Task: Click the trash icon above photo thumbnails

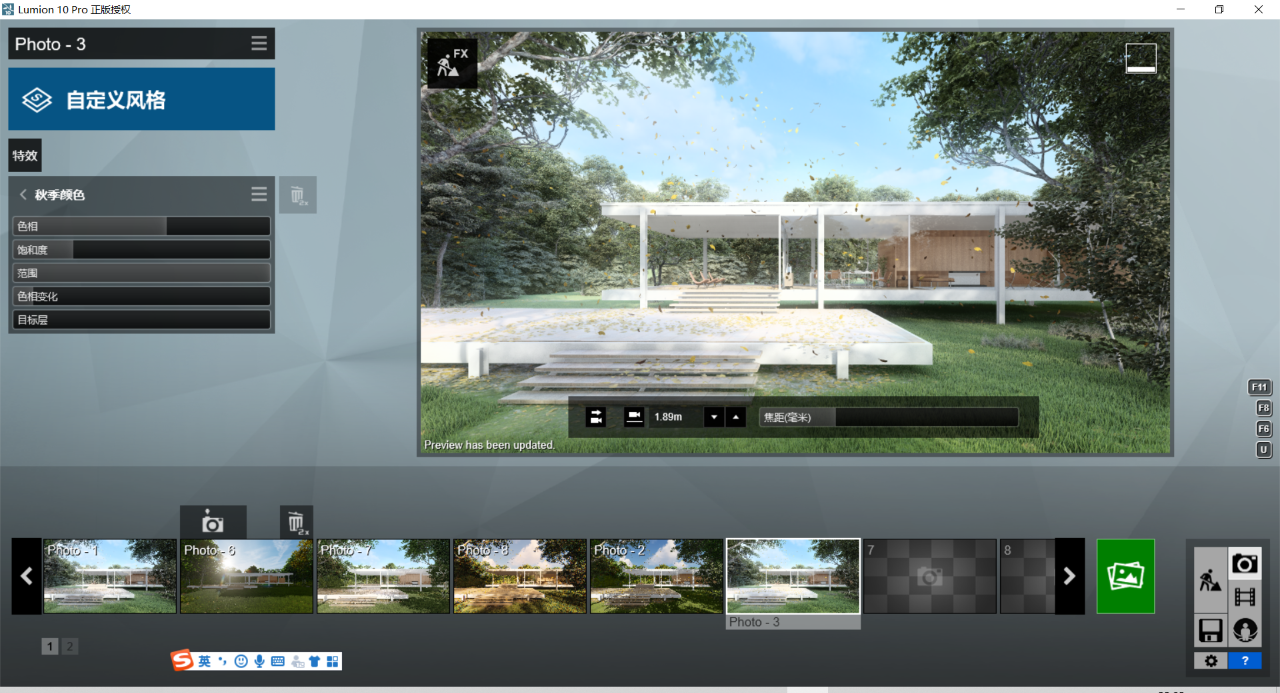Action: coord(296,522)
